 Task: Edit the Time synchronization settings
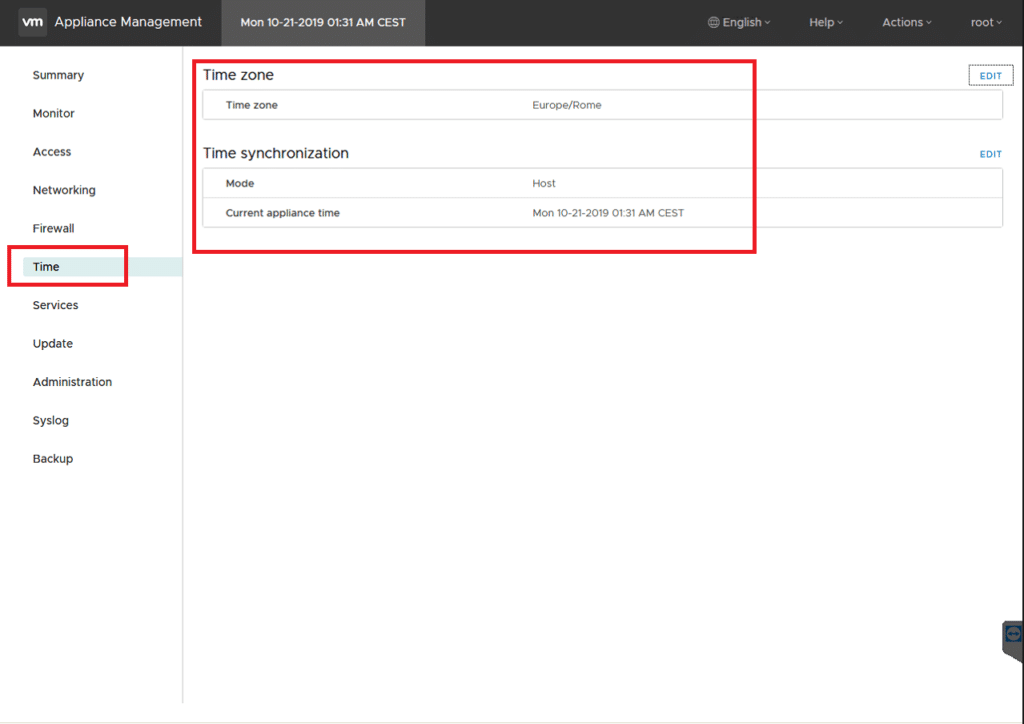[x=990, y=154]
